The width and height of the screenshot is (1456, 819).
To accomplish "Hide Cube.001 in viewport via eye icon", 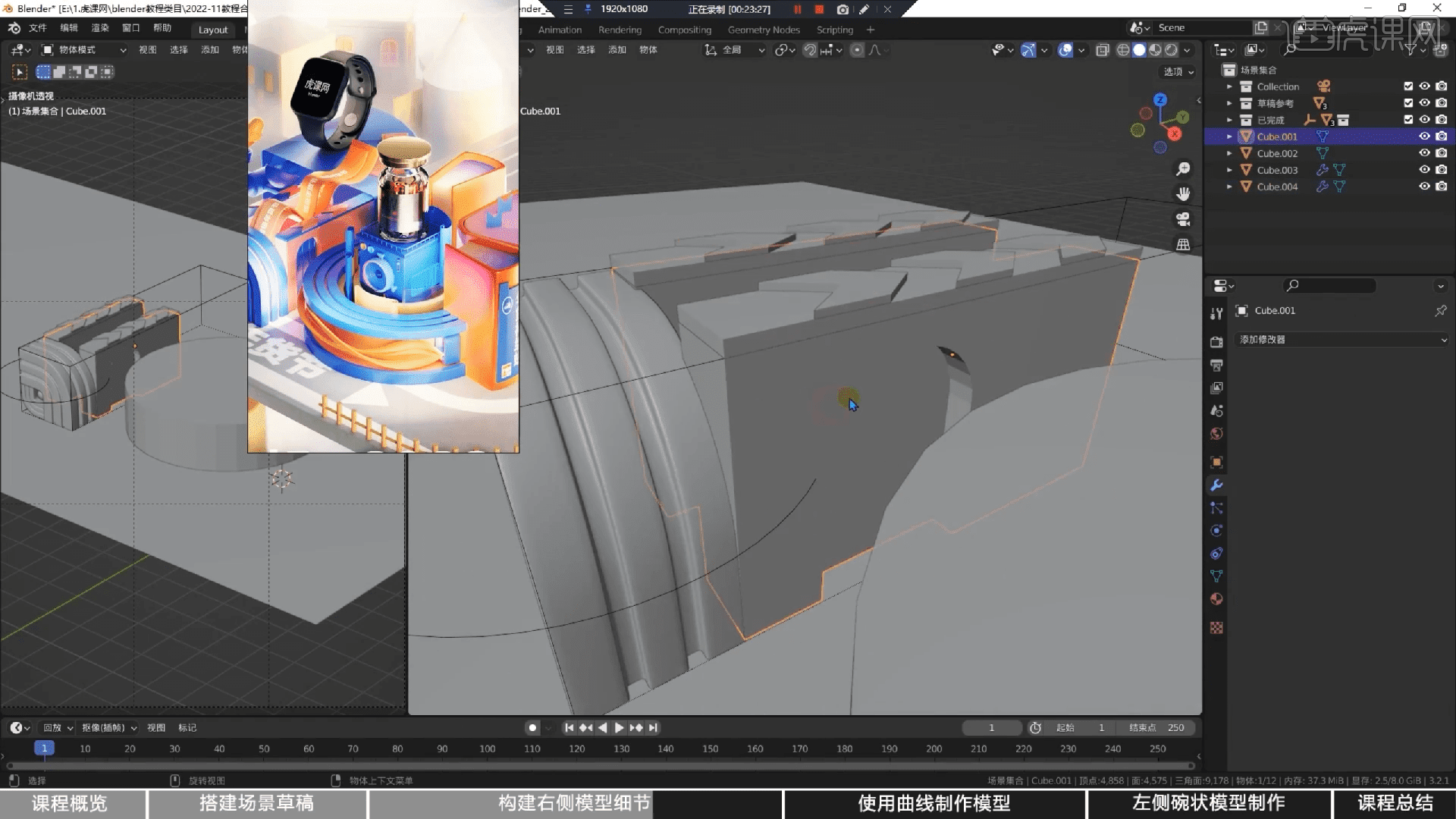I will click(x=1424, y=136).
